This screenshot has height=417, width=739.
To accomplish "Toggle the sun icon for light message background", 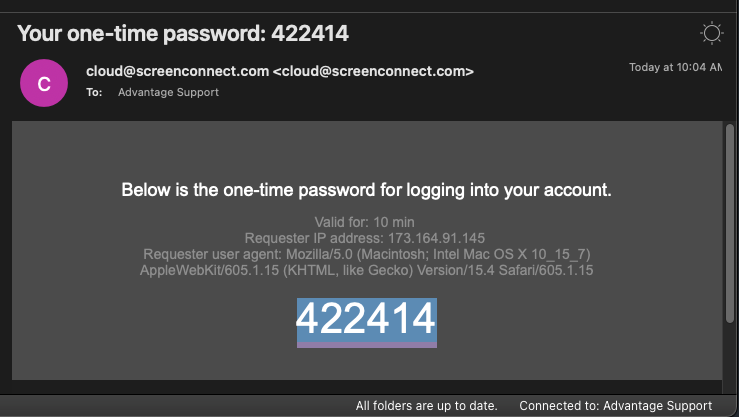I will point(711,33).
